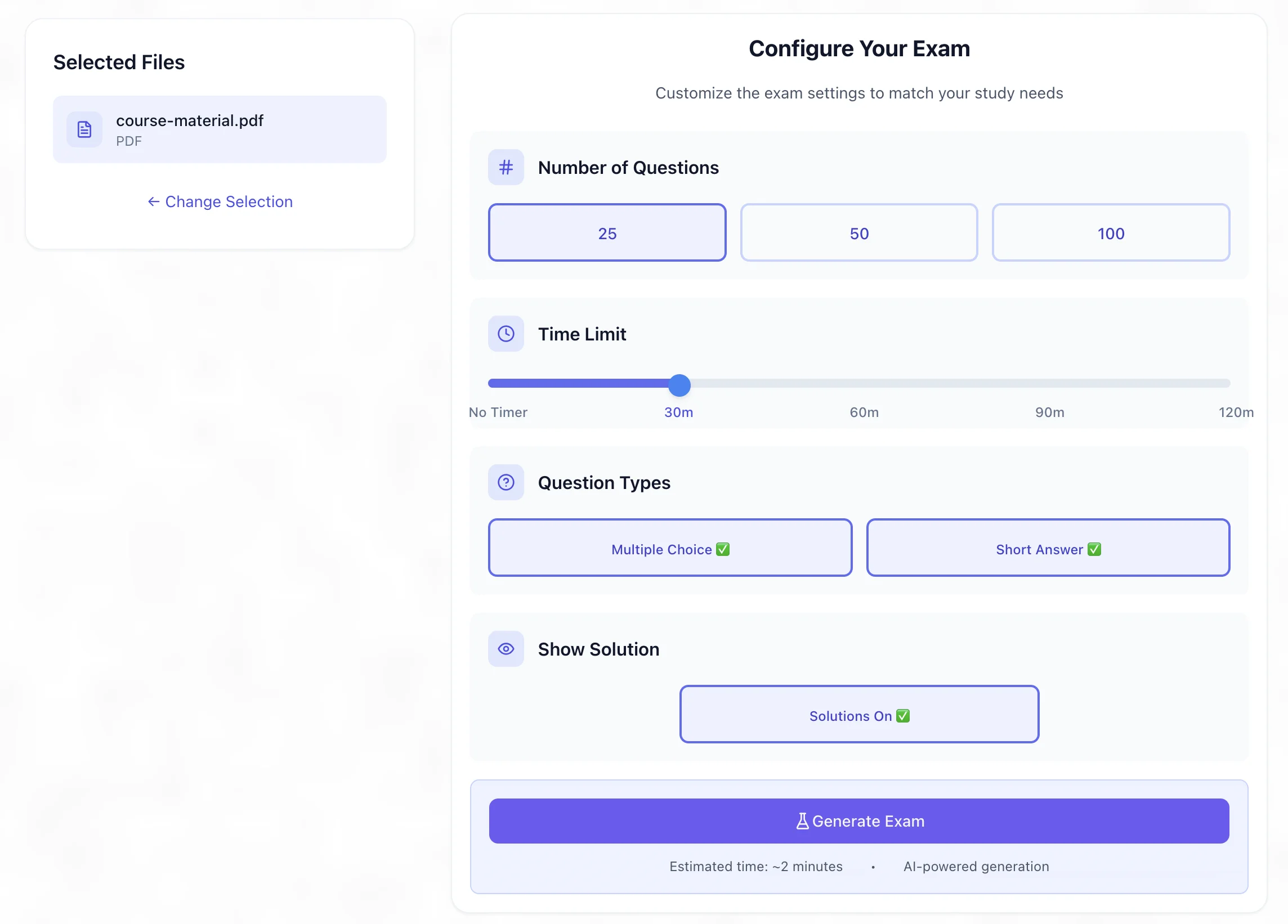Click the left-arrow icon before Change Selection
The height and width of the screenshot is (924, 1288).
click(153, 201)
